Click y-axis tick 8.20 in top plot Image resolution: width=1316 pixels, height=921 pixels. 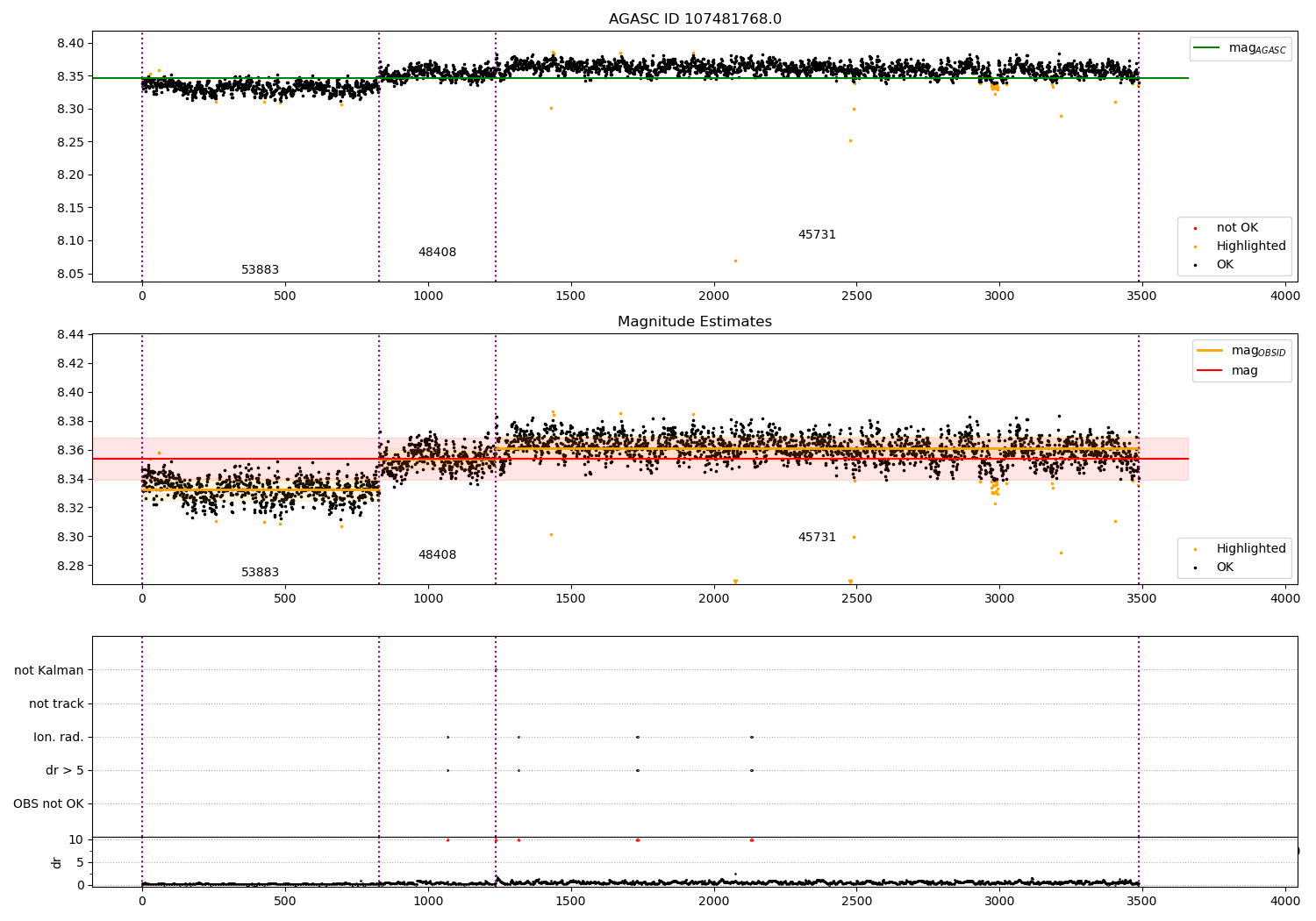click(71, 175)
